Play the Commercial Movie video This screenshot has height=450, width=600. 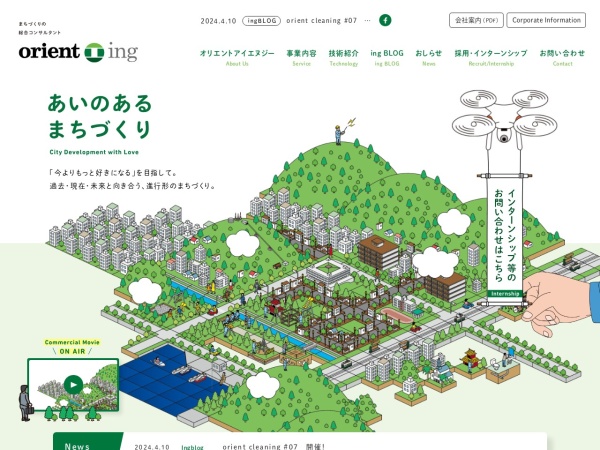[x=73, y=385]
